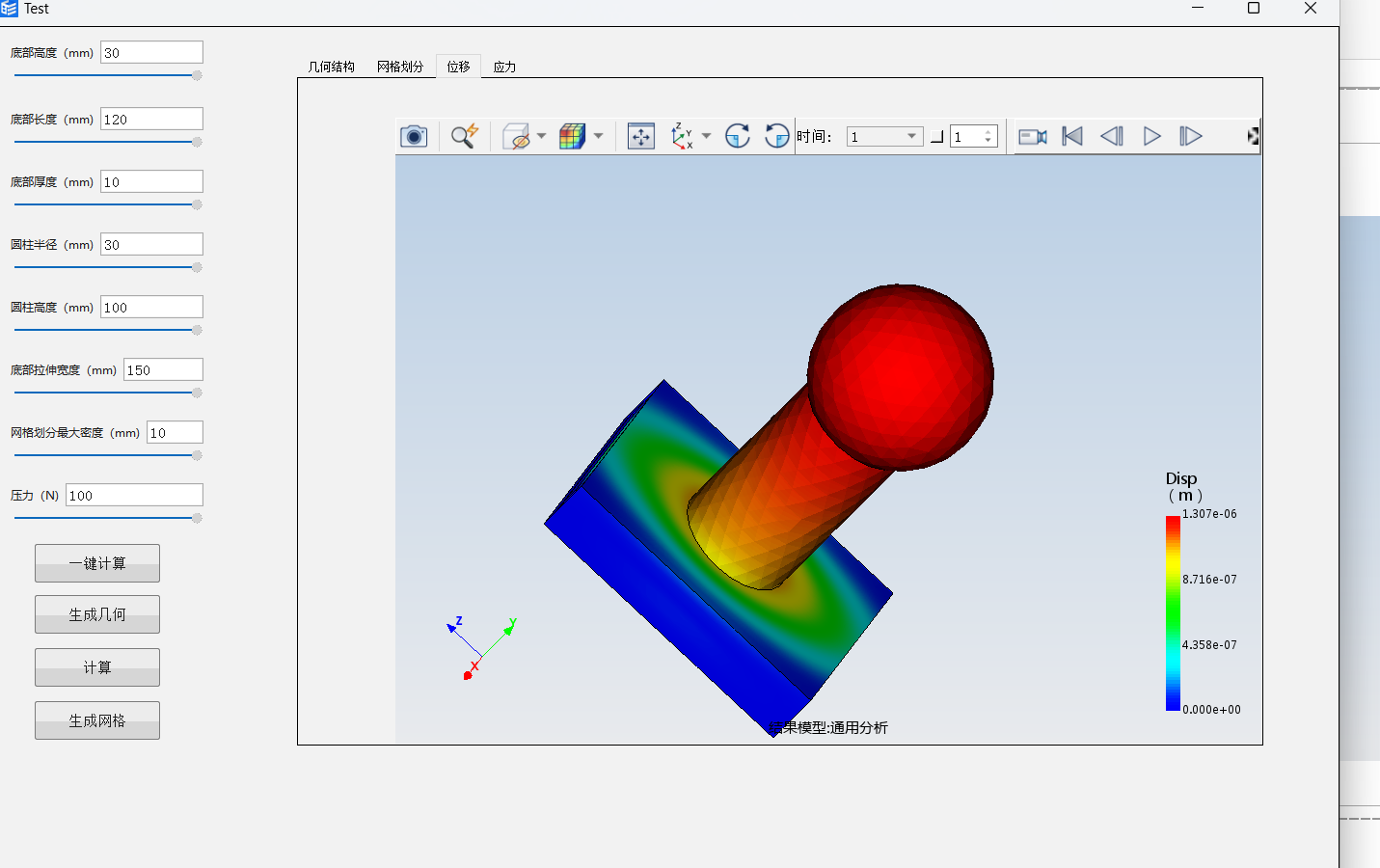Viewport: 1380px width, 868px height.
Task: Click the magnifier zoom icon
Action: [464, 136]
